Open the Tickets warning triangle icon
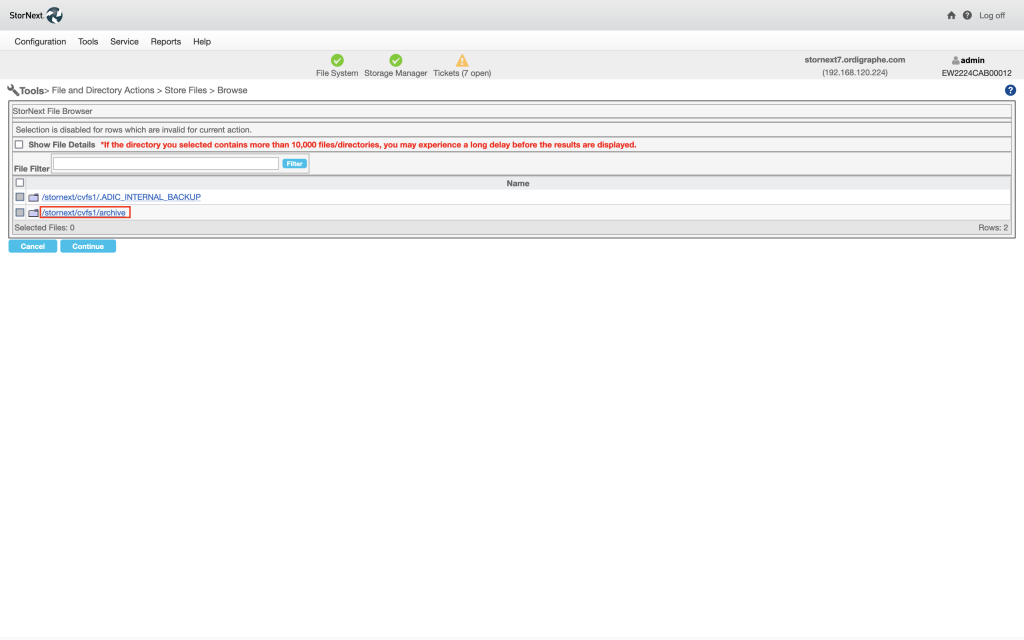The width and height of the screenshot is (1024, 640). 462,60
